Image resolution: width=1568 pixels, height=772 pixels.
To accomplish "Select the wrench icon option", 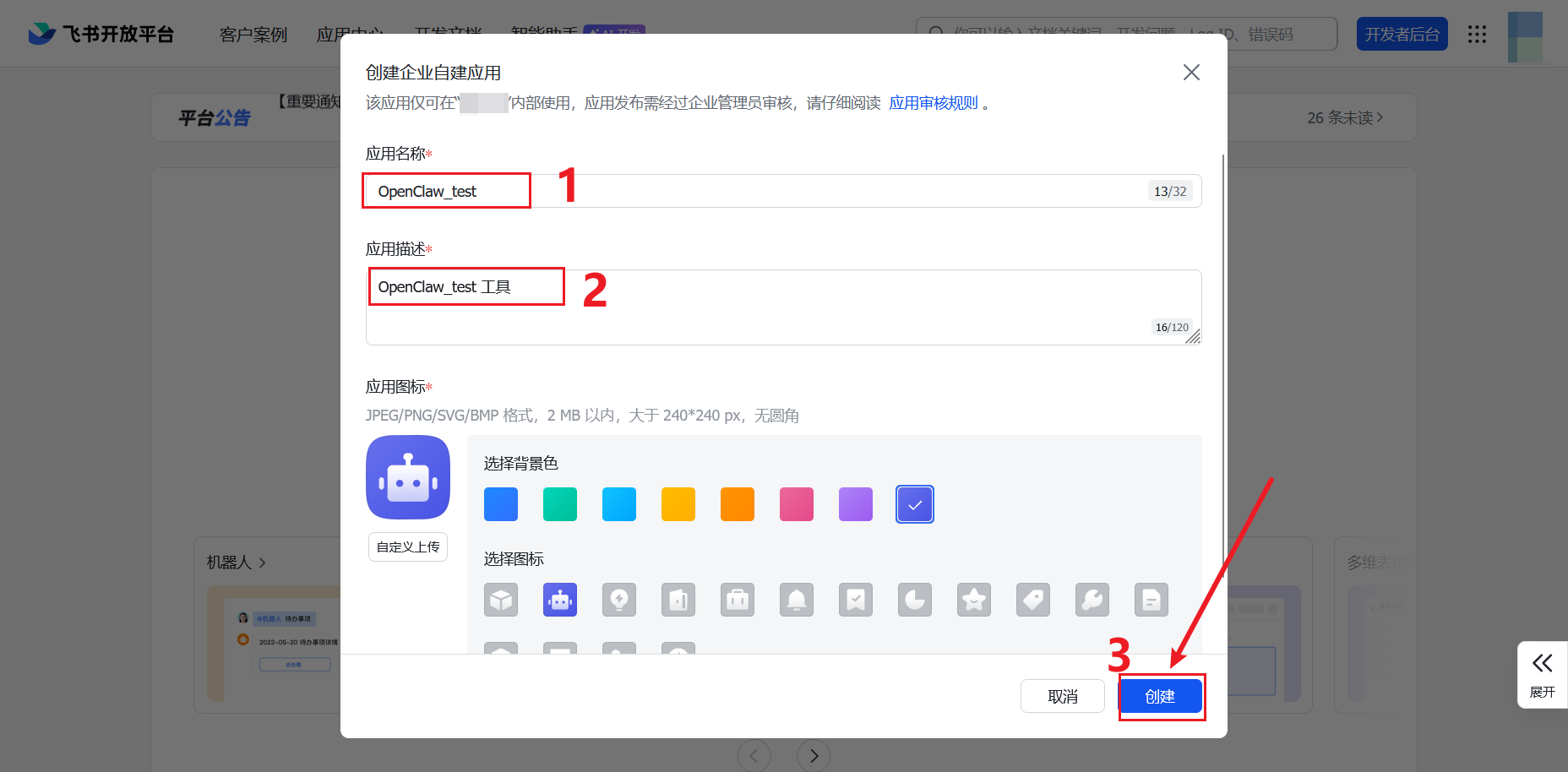I will pyautogui.click(x=1092, y=600).
